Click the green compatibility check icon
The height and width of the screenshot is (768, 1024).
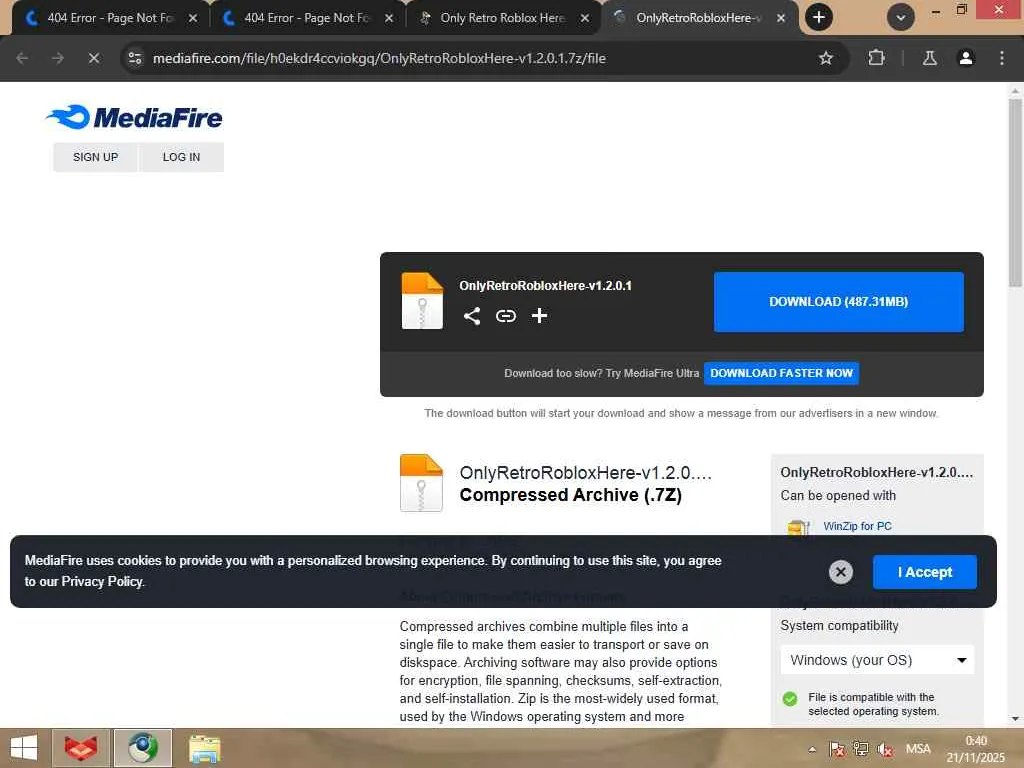coord(790,699)
